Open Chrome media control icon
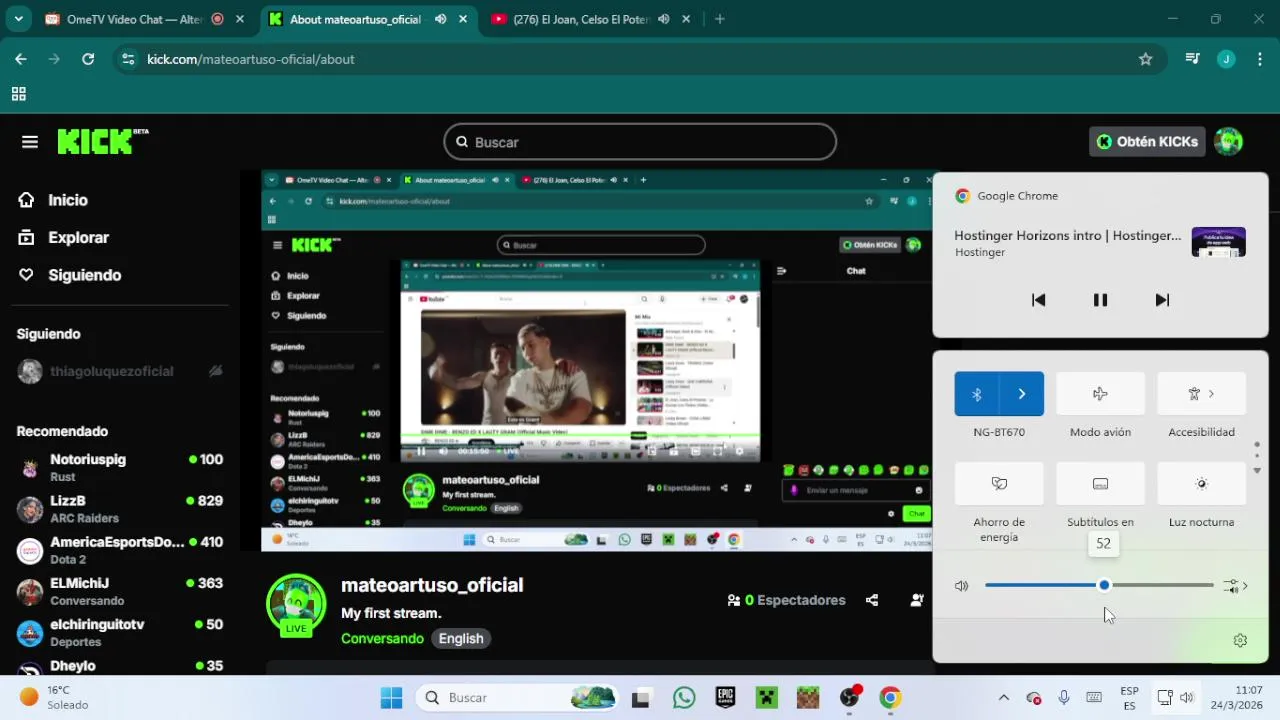1280x720 pixels. tap(1192, 59)
